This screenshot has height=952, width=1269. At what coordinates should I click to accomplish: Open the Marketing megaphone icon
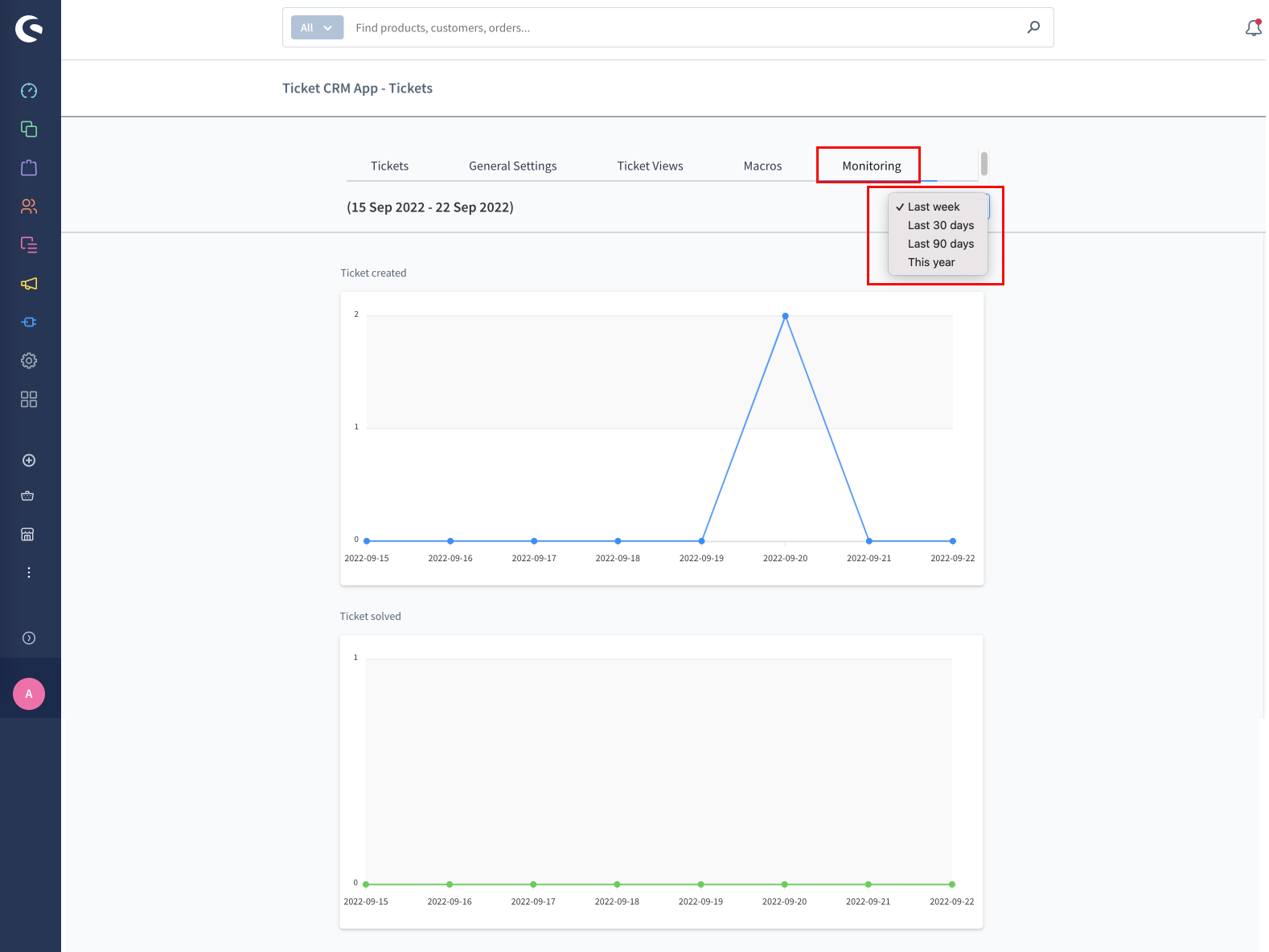point(29,284)
